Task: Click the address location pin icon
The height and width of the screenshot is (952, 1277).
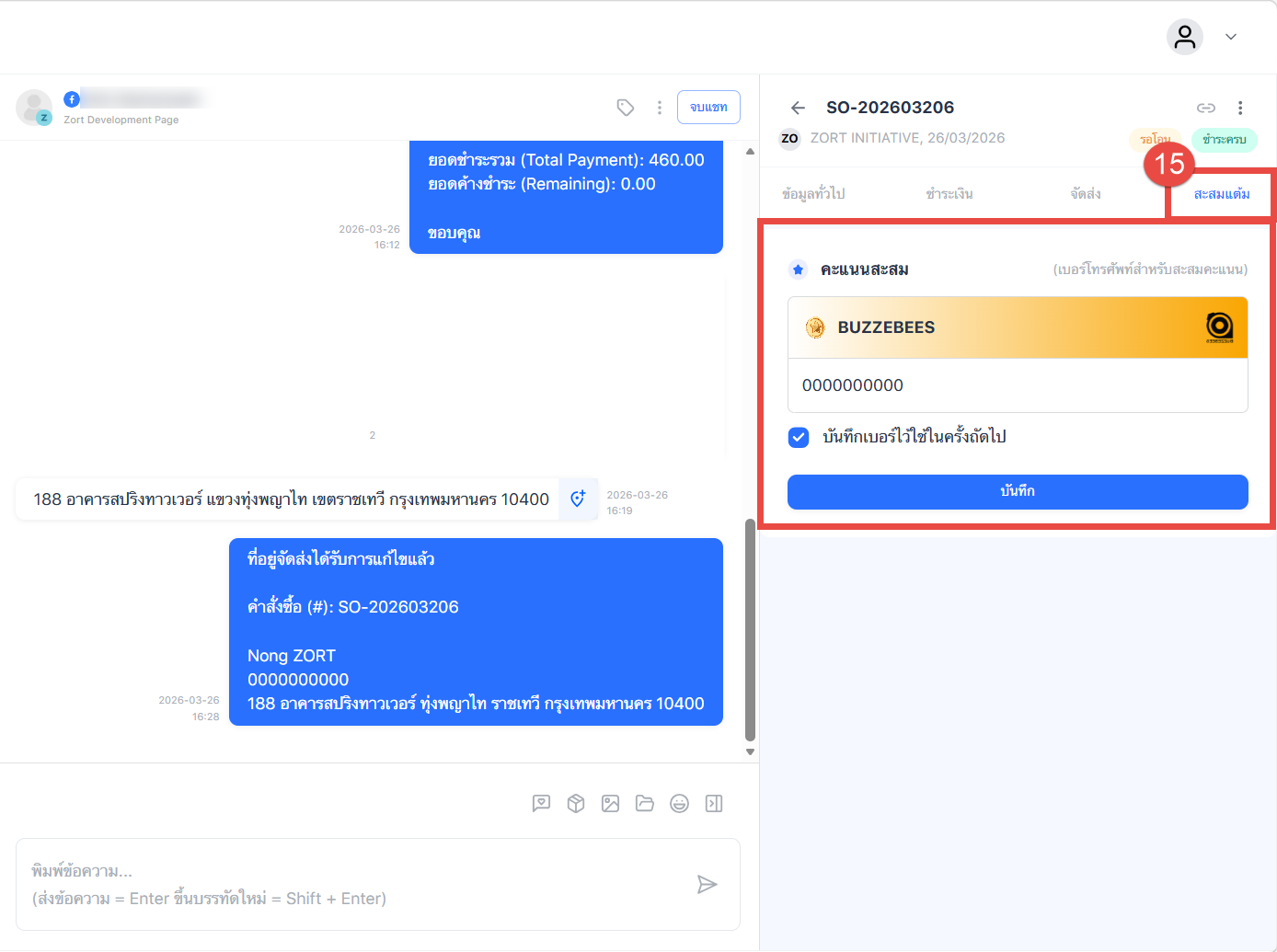Action: coord(578,499)
